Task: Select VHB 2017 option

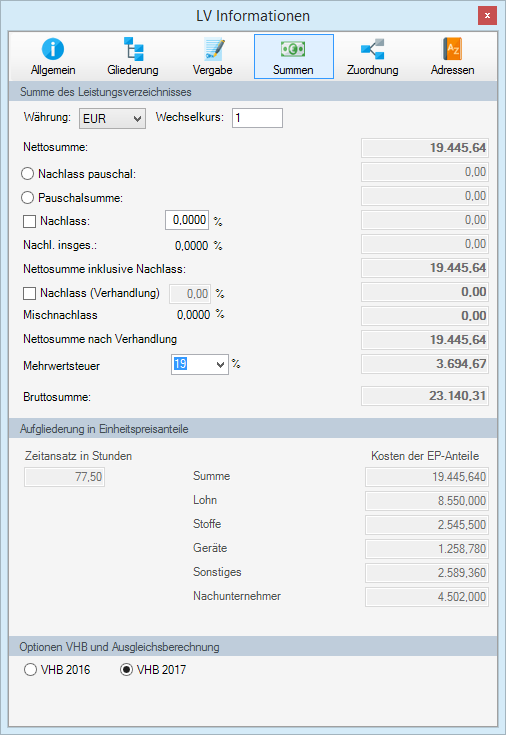Action: point(126,670)
